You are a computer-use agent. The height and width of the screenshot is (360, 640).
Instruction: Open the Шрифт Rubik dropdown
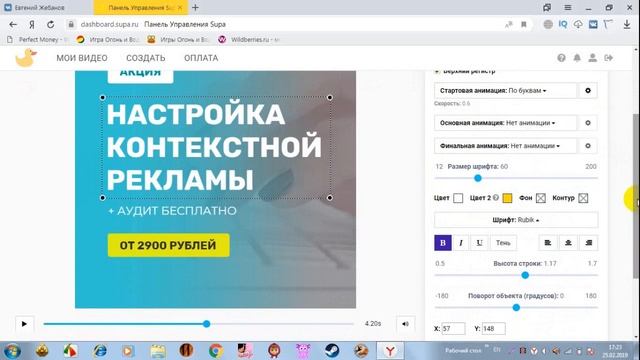coord(516,220)
